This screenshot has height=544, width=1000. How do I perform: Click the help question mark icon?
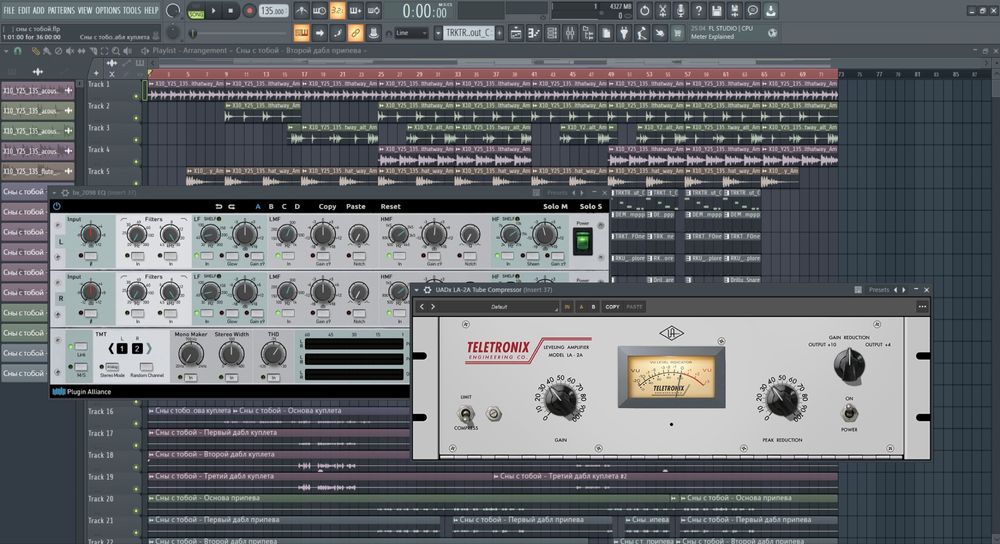click(x=698, y=10)
